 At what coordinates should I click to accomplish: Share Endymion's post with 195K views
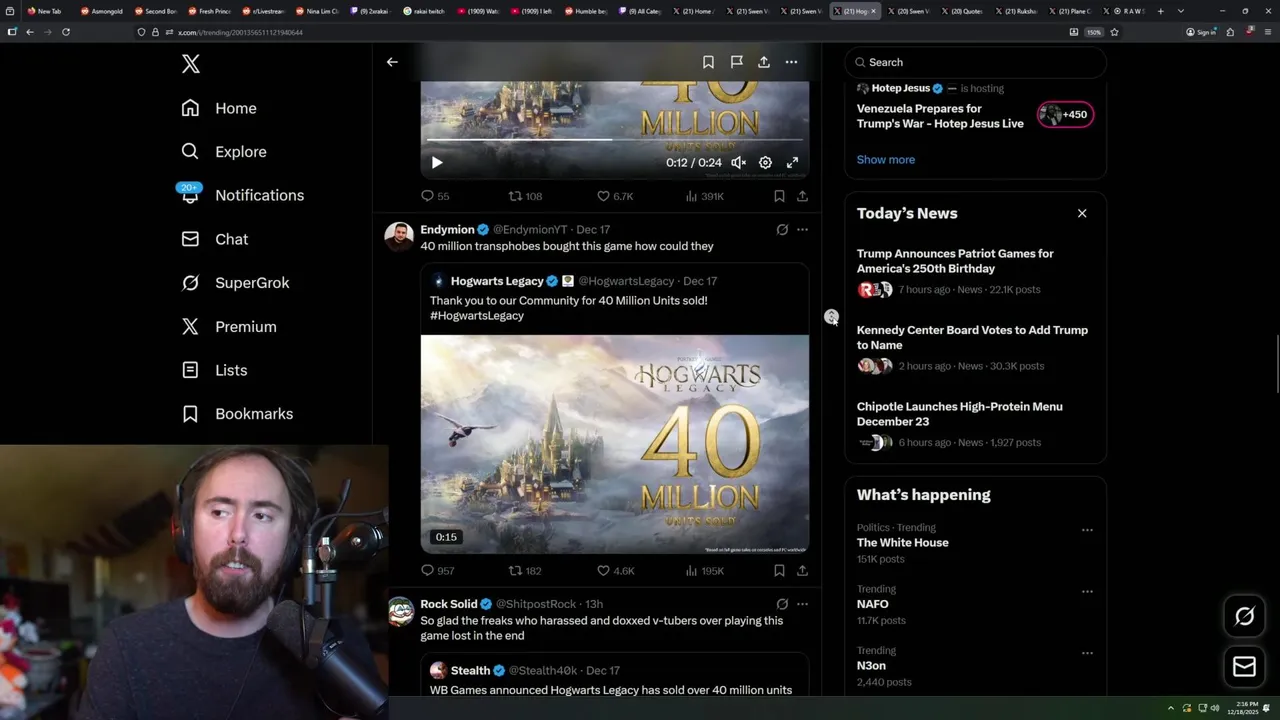[802, 571]
